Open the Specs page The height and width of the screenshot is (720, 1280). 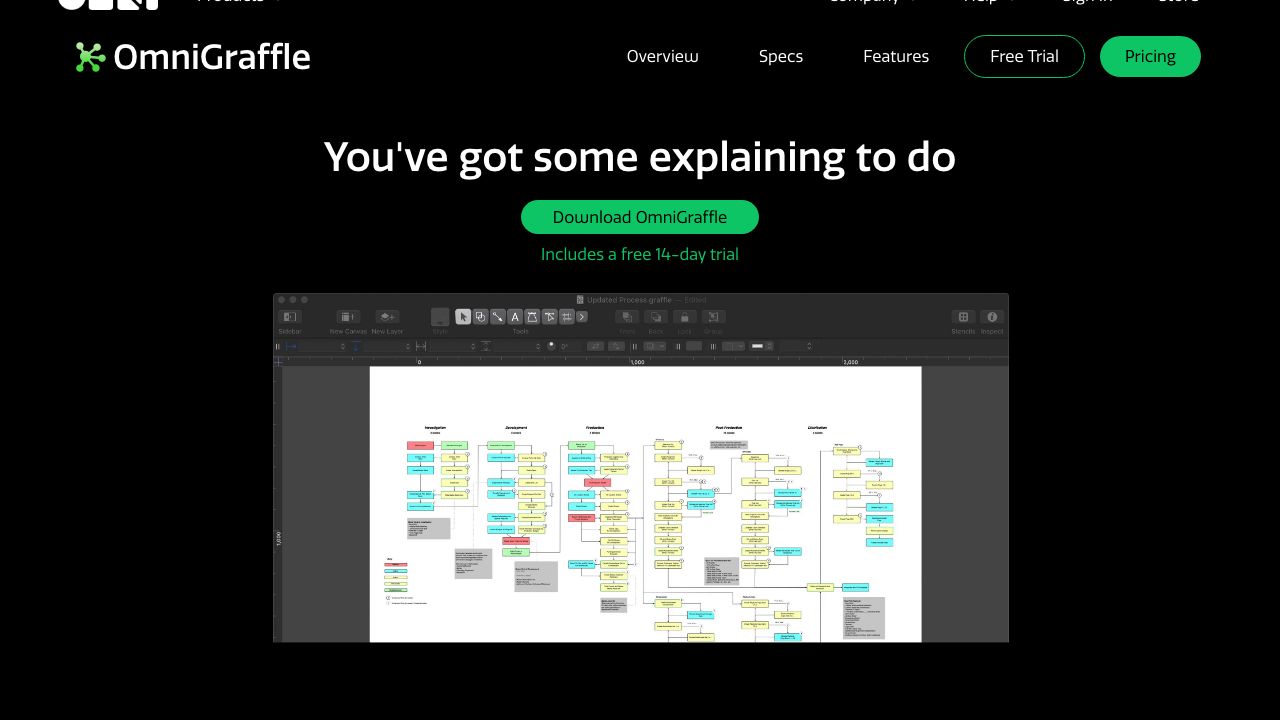(x=781, y=56)
